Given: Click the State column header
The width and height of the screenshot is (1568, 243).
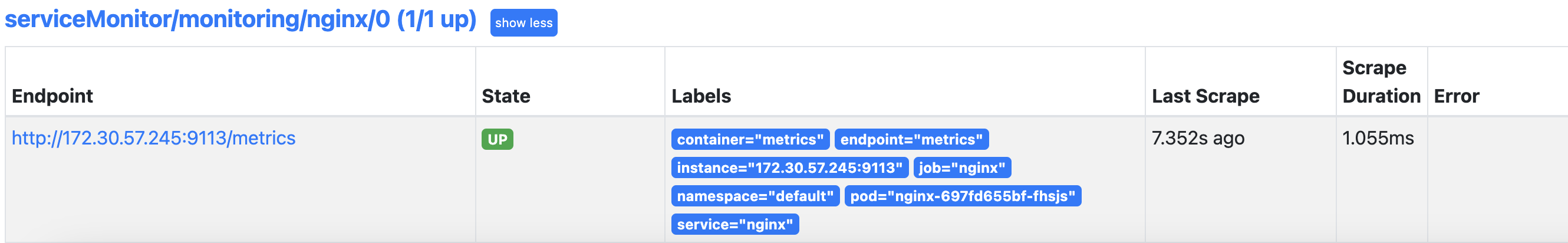Looking at the screenshot, I should click(x=506, y=96).
